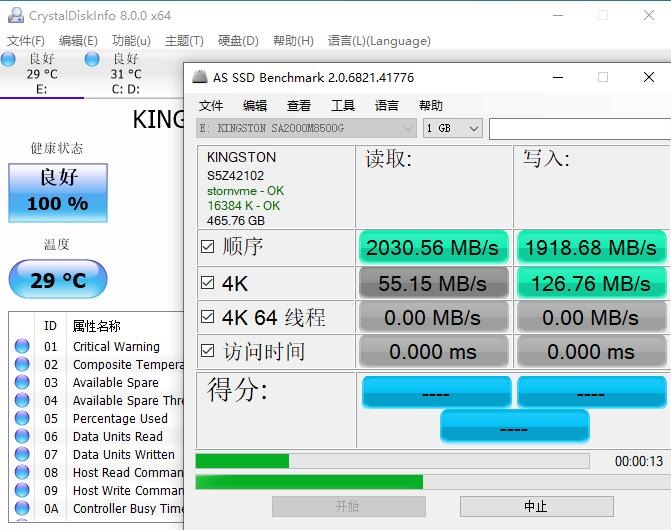The image size is (671, 530).
Task: Click the read score box under 读取
Action: [436, 392]
